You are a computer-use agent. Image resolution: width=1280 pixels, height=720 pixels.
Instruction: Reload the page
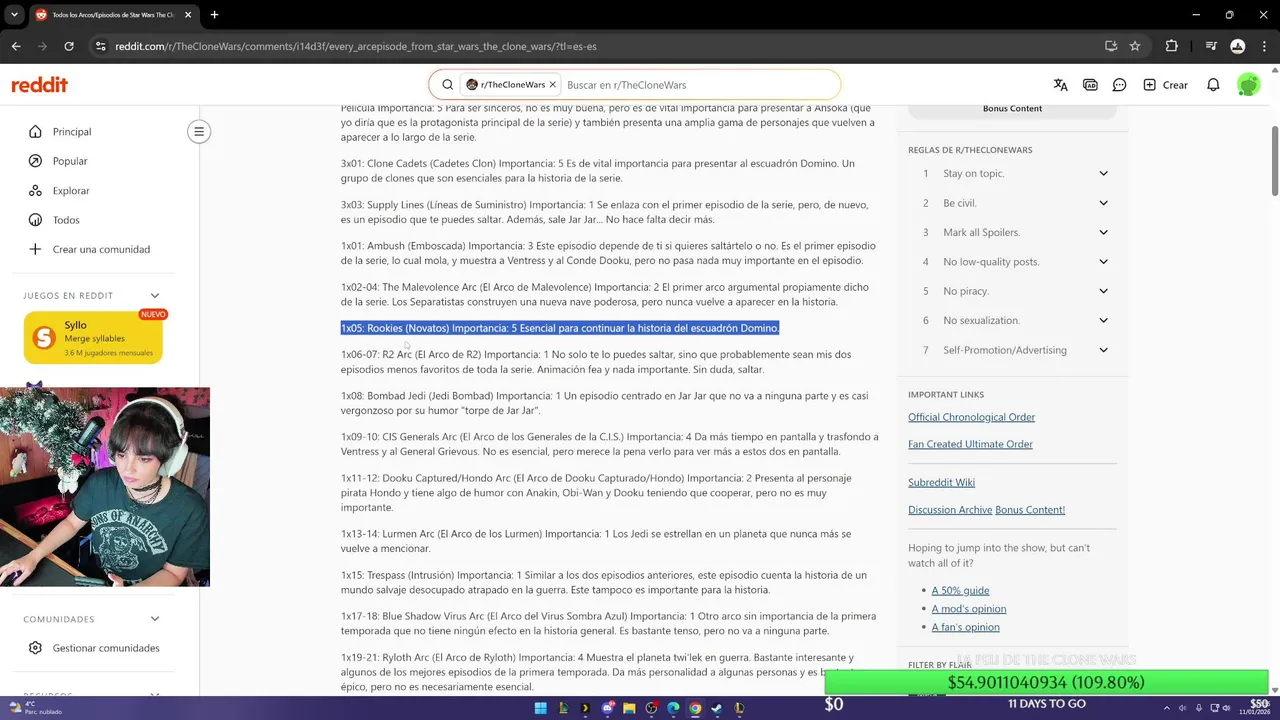(69, 46)
